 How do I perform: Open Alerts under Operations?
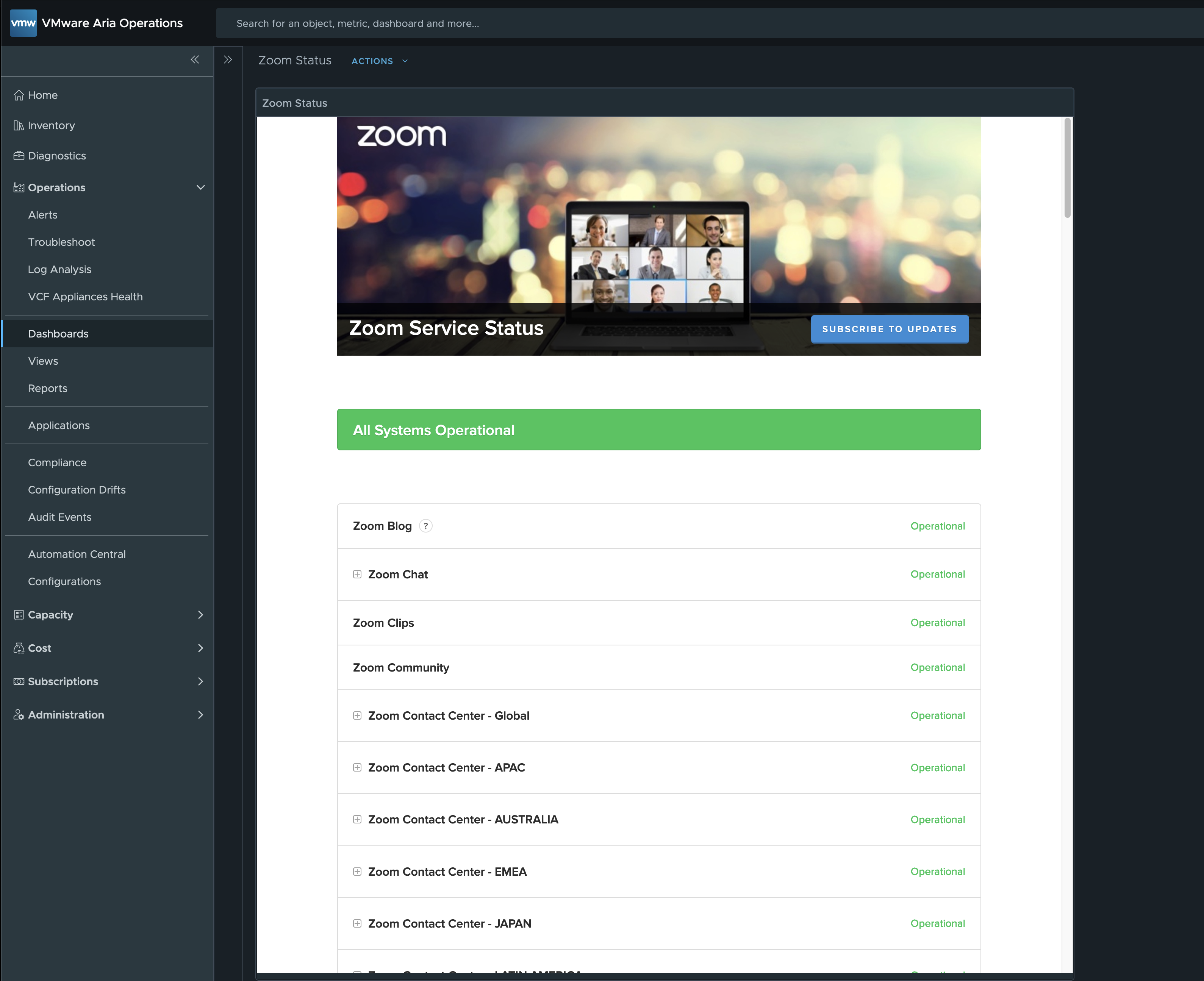pyautogui.click(x=43, y=215)
